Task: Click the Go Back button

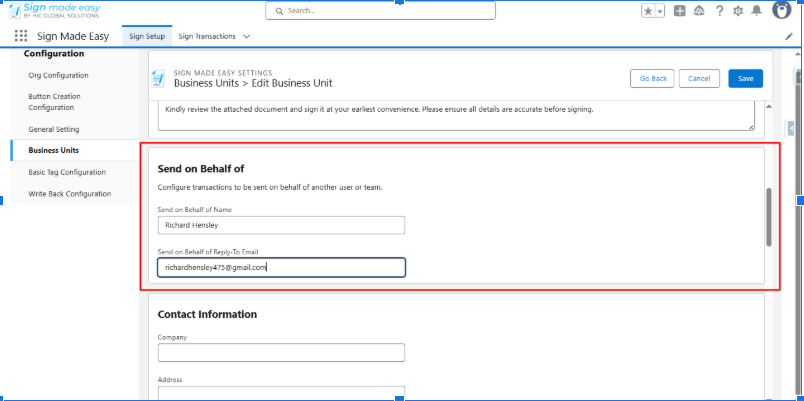Action: [652, 78]
